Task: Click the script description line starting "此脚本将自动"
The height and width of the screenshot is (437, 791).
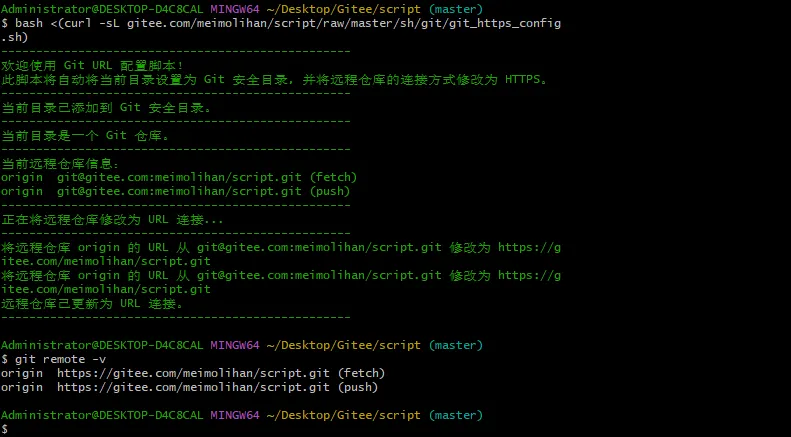Action: (x=275, y=79)
